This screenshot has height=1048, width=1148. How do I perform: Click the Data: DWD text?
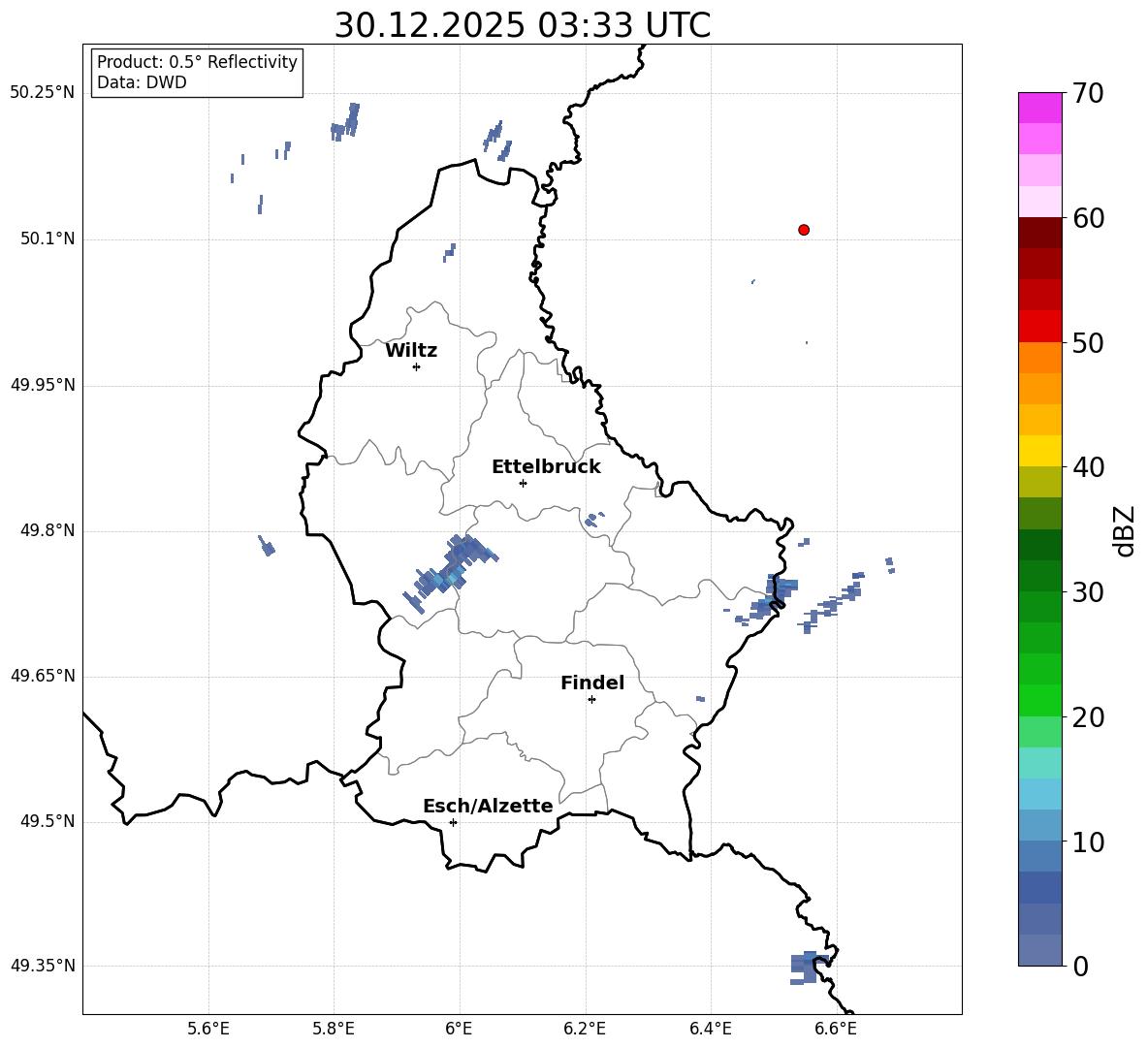142,82
